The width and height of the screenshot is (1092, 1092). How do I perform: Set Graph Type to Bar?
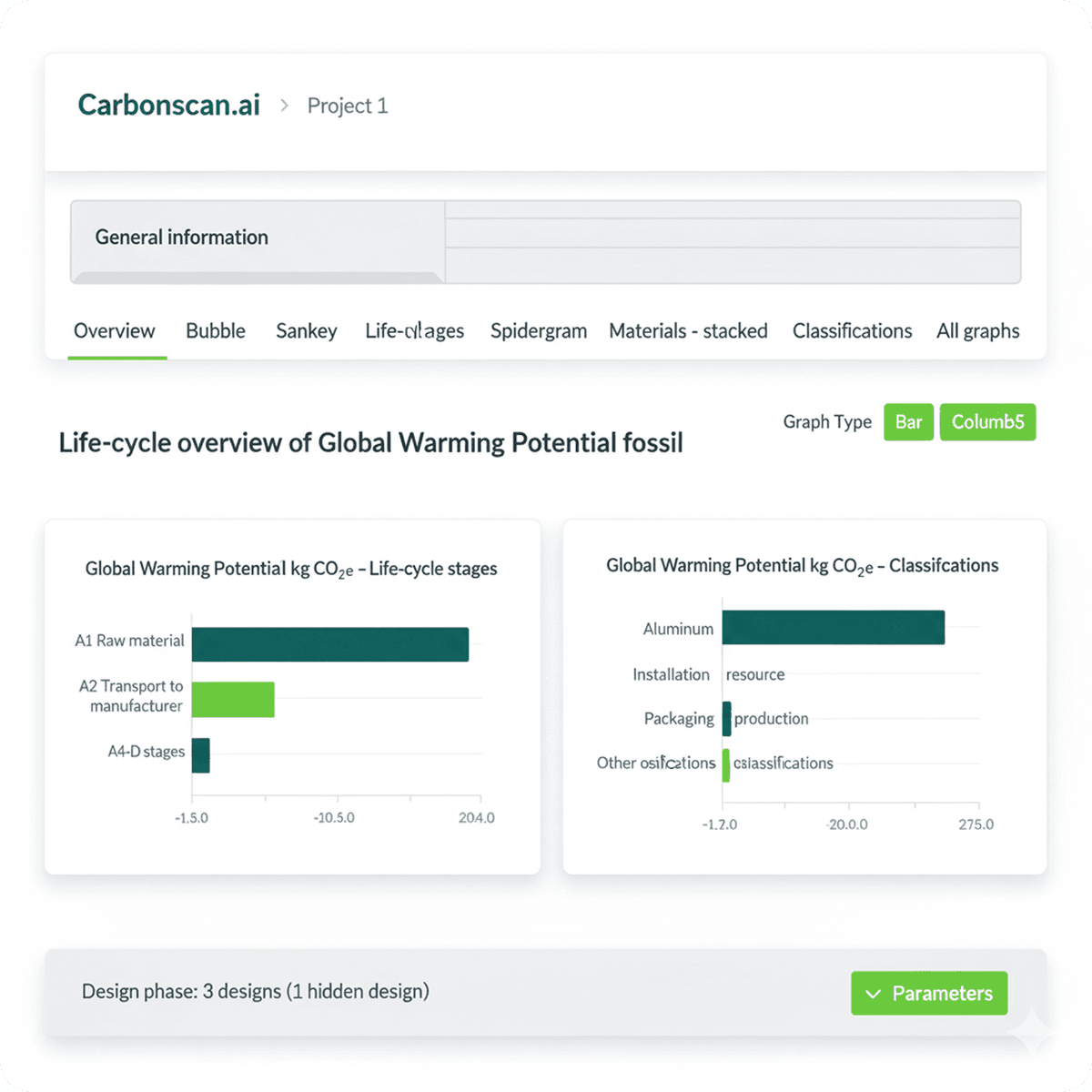[908, 421]
